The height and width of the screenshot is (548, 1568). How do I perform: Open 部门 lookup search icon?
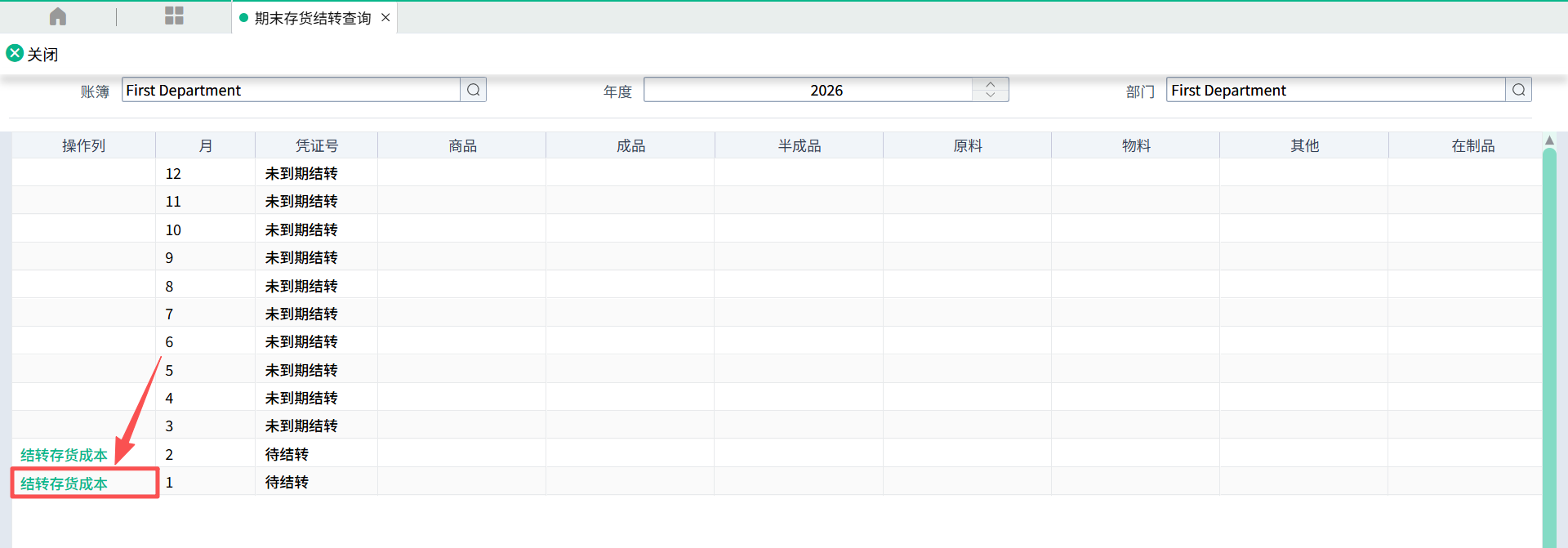click(1518, 90)
